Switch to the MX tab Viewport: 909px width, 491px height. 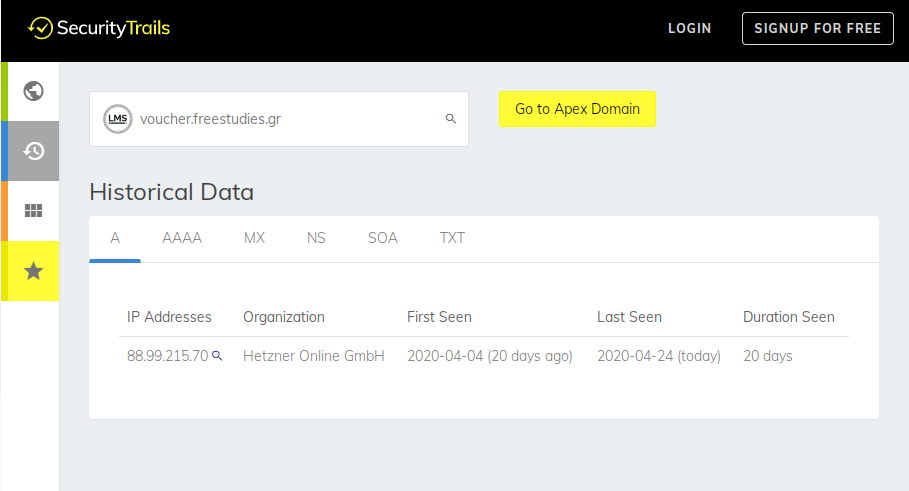pos(254,238)
